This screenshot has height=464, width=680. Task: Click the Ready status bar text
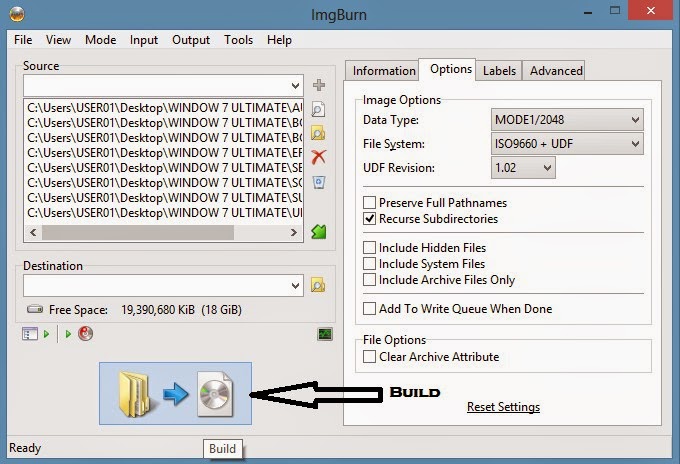25,448
